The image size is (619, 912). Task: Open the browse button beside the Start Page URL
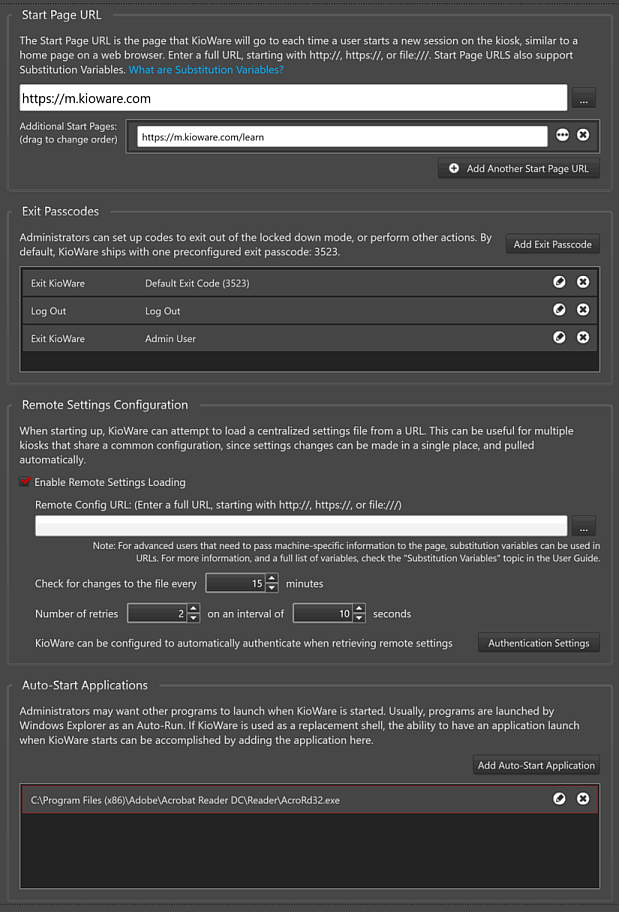584,98
